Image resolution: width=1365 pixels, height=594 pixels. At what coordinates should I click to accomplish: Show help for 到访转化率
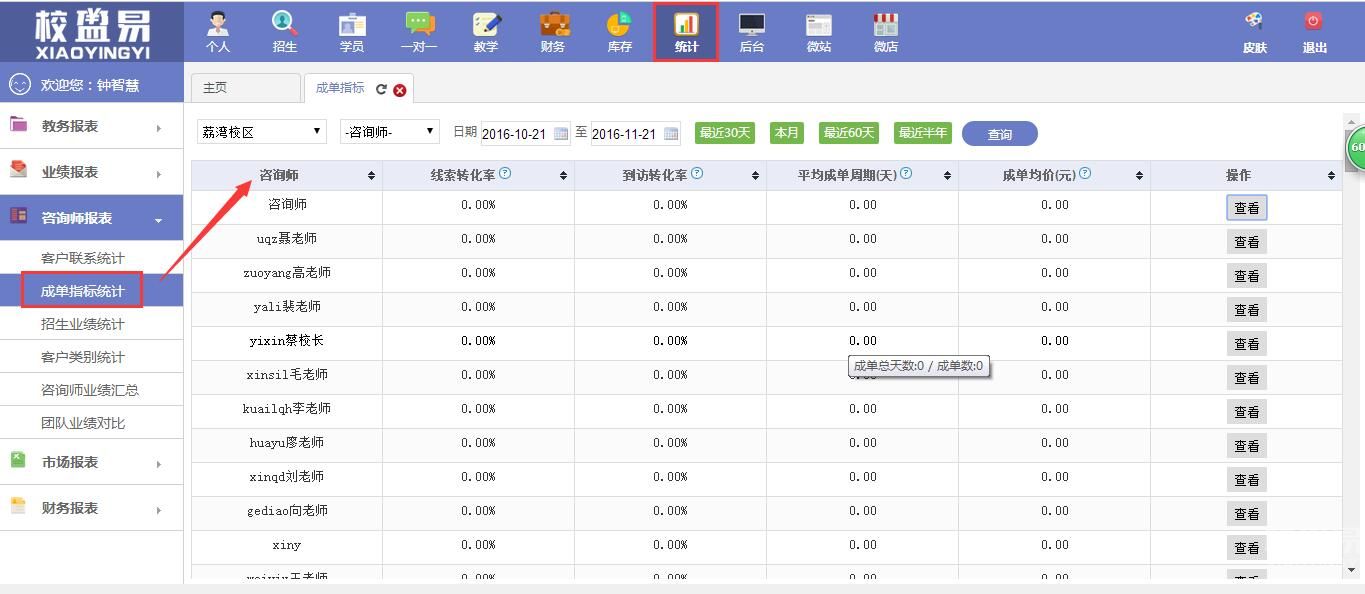[697, 173]
